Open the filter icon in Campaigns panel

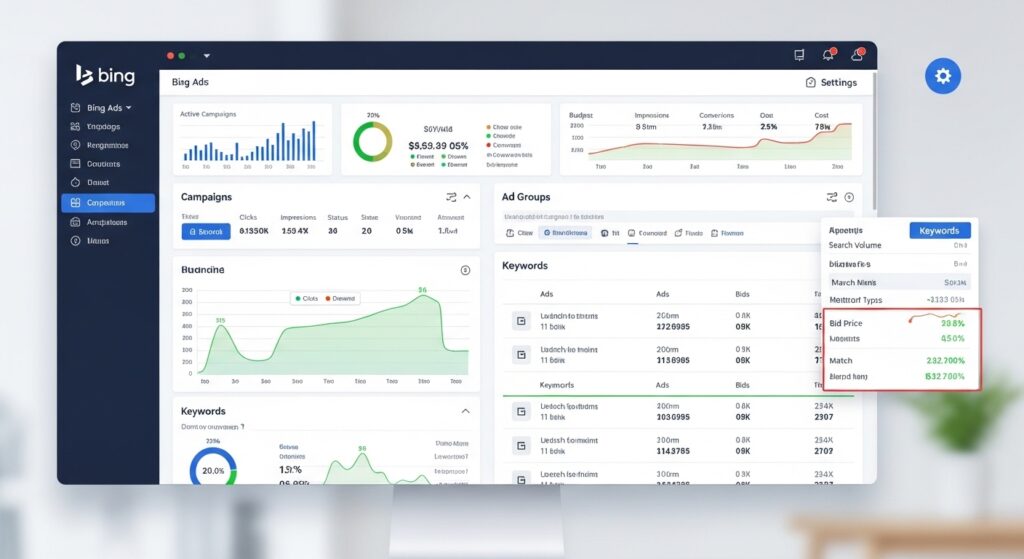tap(450, 197)
